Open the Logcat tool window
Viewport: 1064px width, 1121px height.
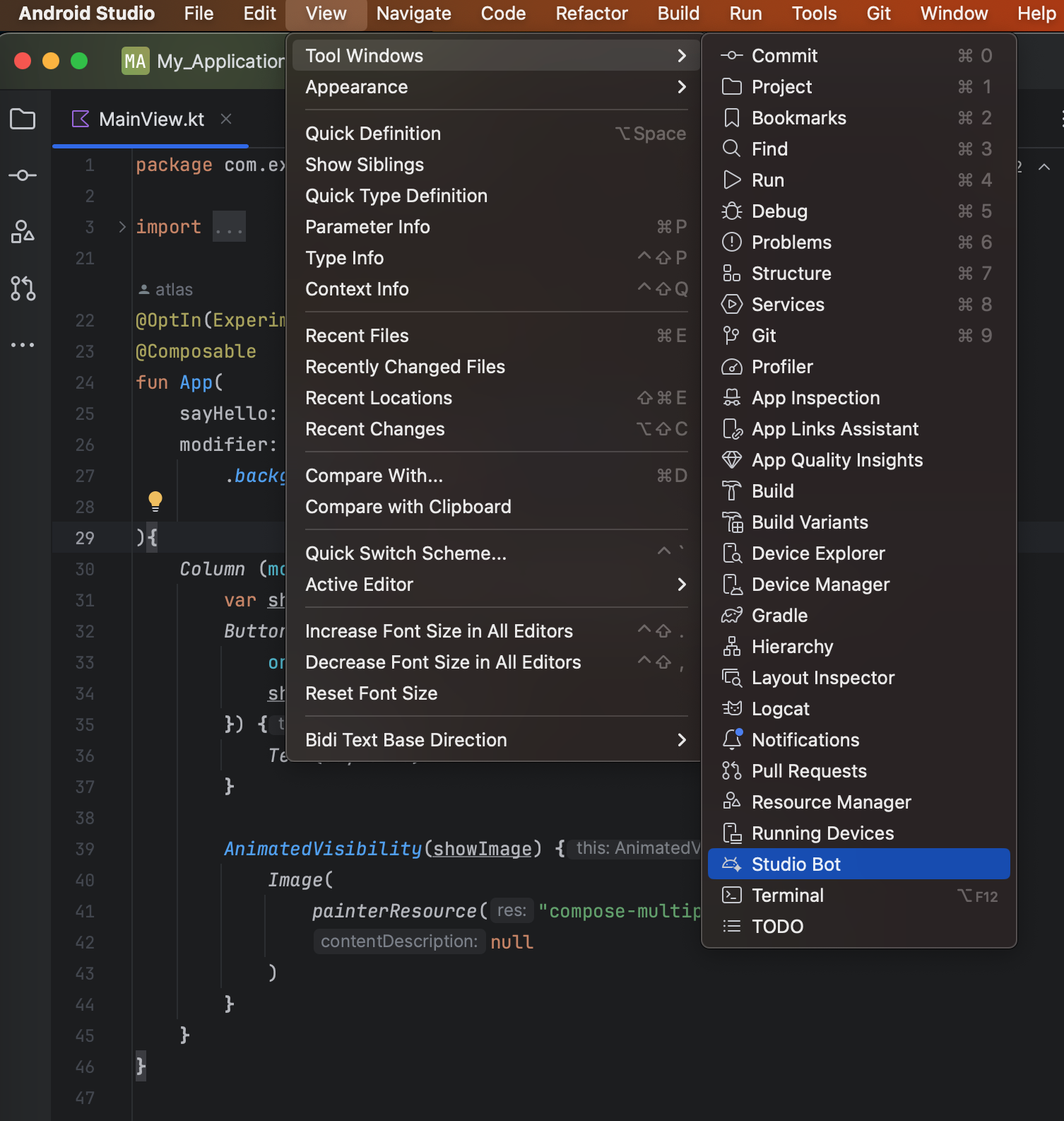point(858,708)
